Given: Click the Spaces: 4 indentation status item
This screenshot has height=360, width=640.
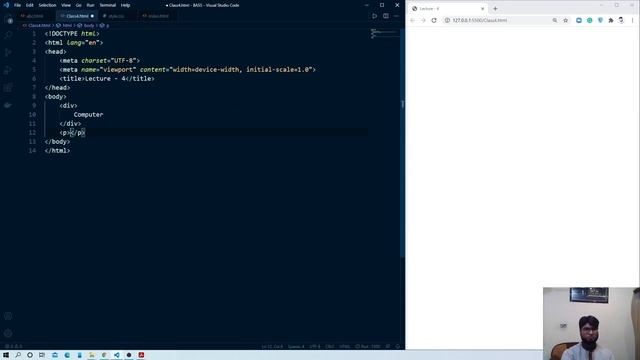Looking at the screenshot, I should point(296,347).
